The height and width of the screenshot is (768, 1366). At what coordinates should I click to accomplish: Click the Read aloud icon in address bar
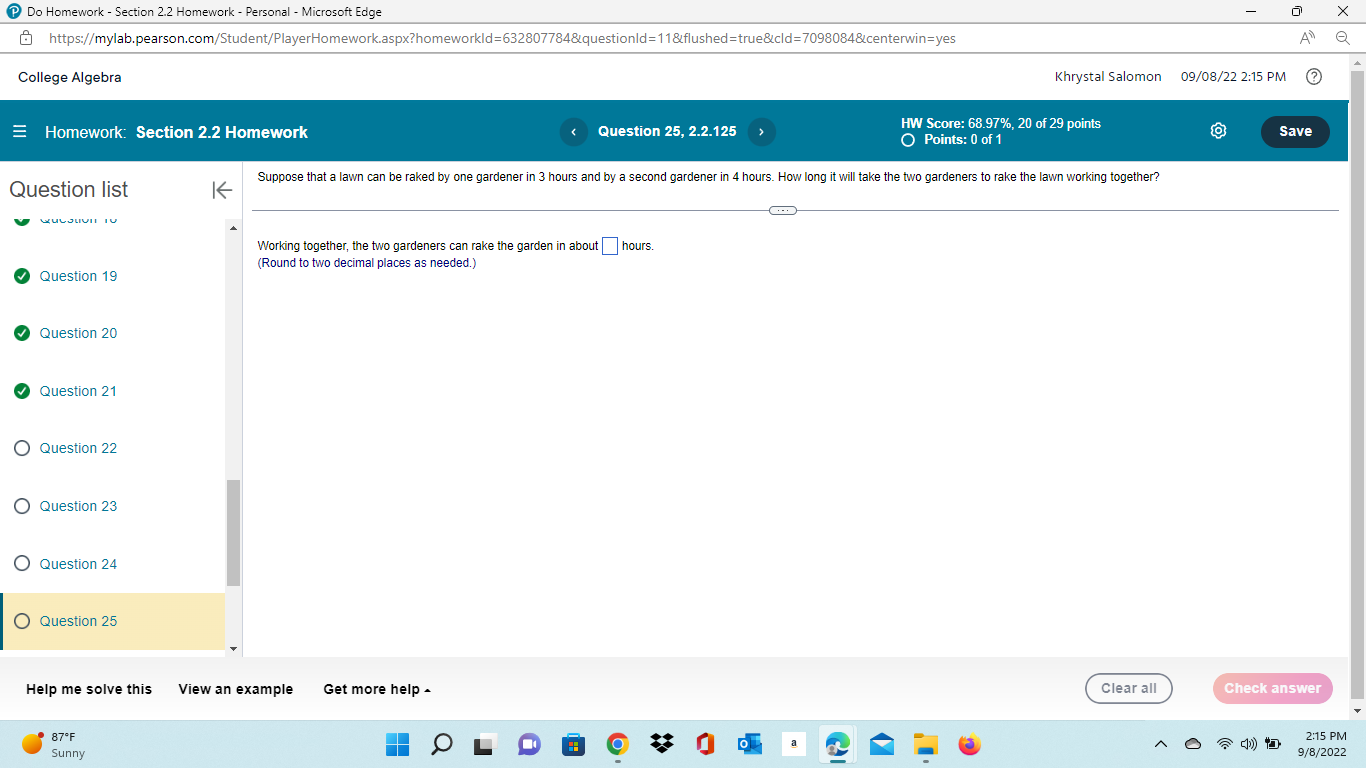pos(1306,38)
